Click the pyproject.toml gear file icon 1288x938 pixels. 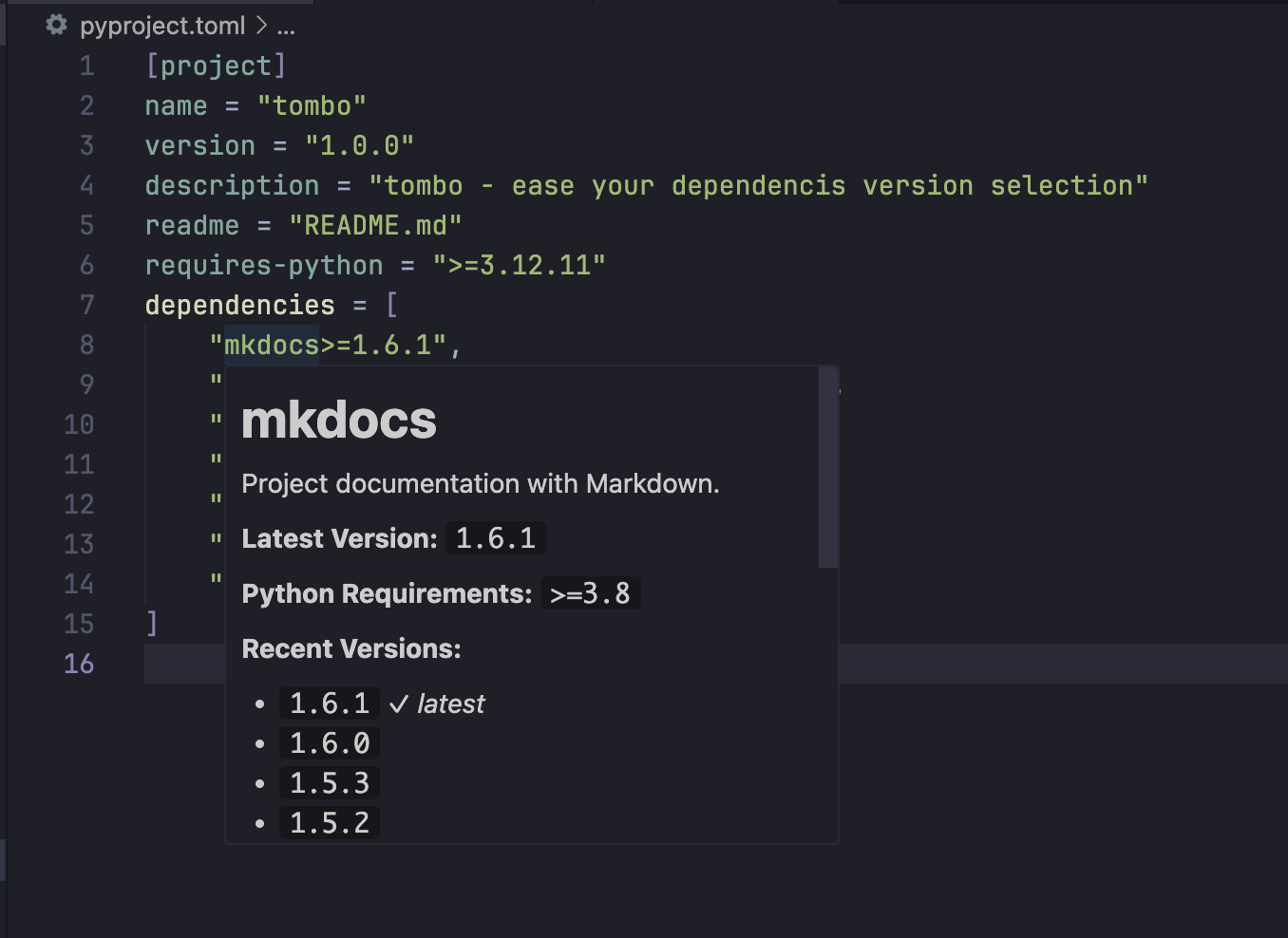click(x=57, y=25)
